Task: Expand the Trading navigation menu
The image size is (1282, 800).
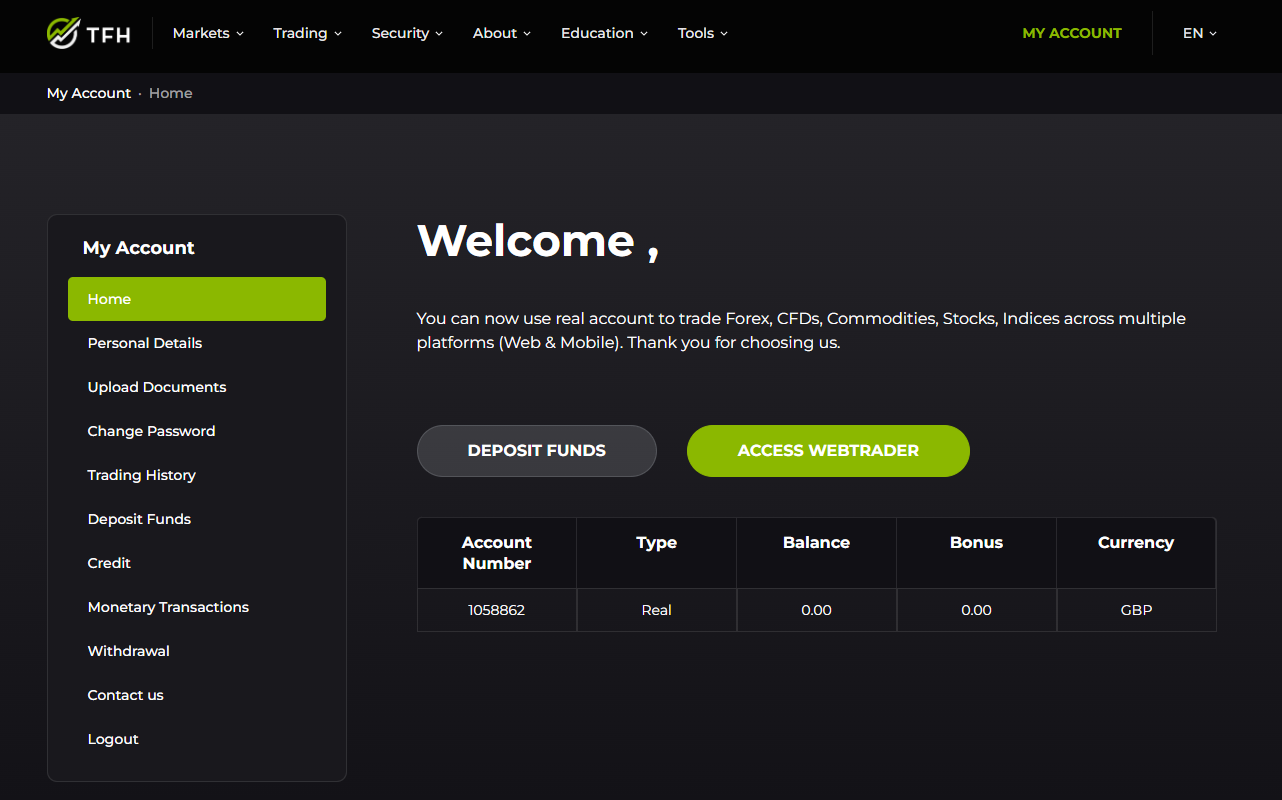Action: coord(308,33)
